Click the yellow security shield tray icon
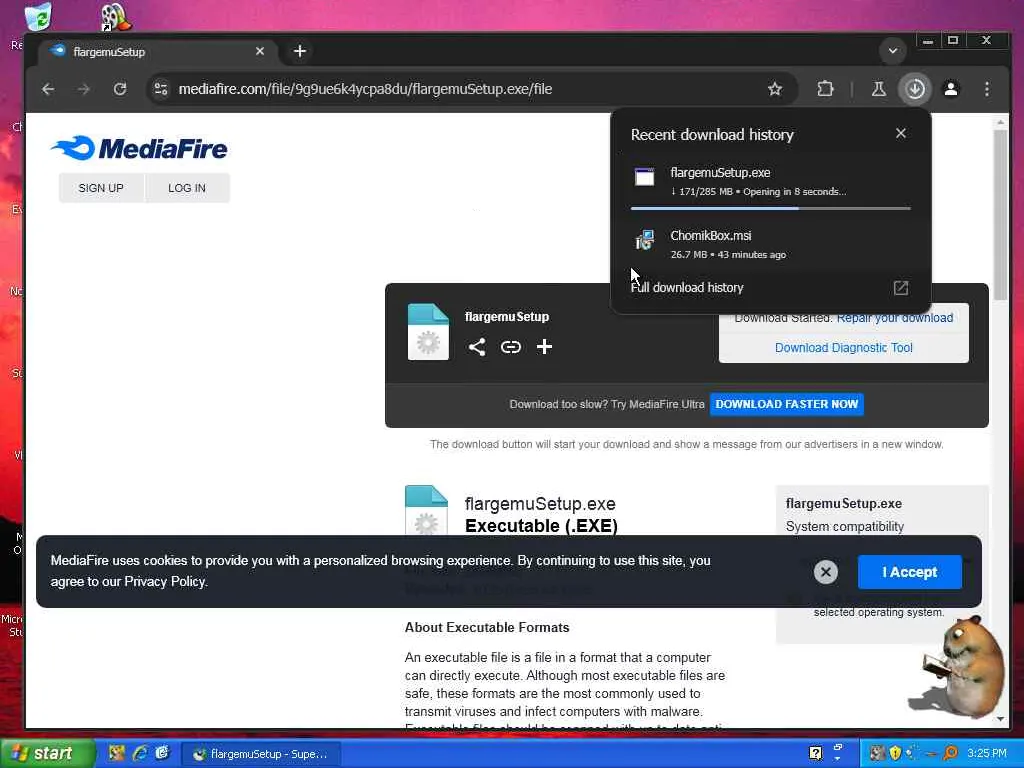The height and width of the screenshot is (768, 1024). click(x=895, y=754)
